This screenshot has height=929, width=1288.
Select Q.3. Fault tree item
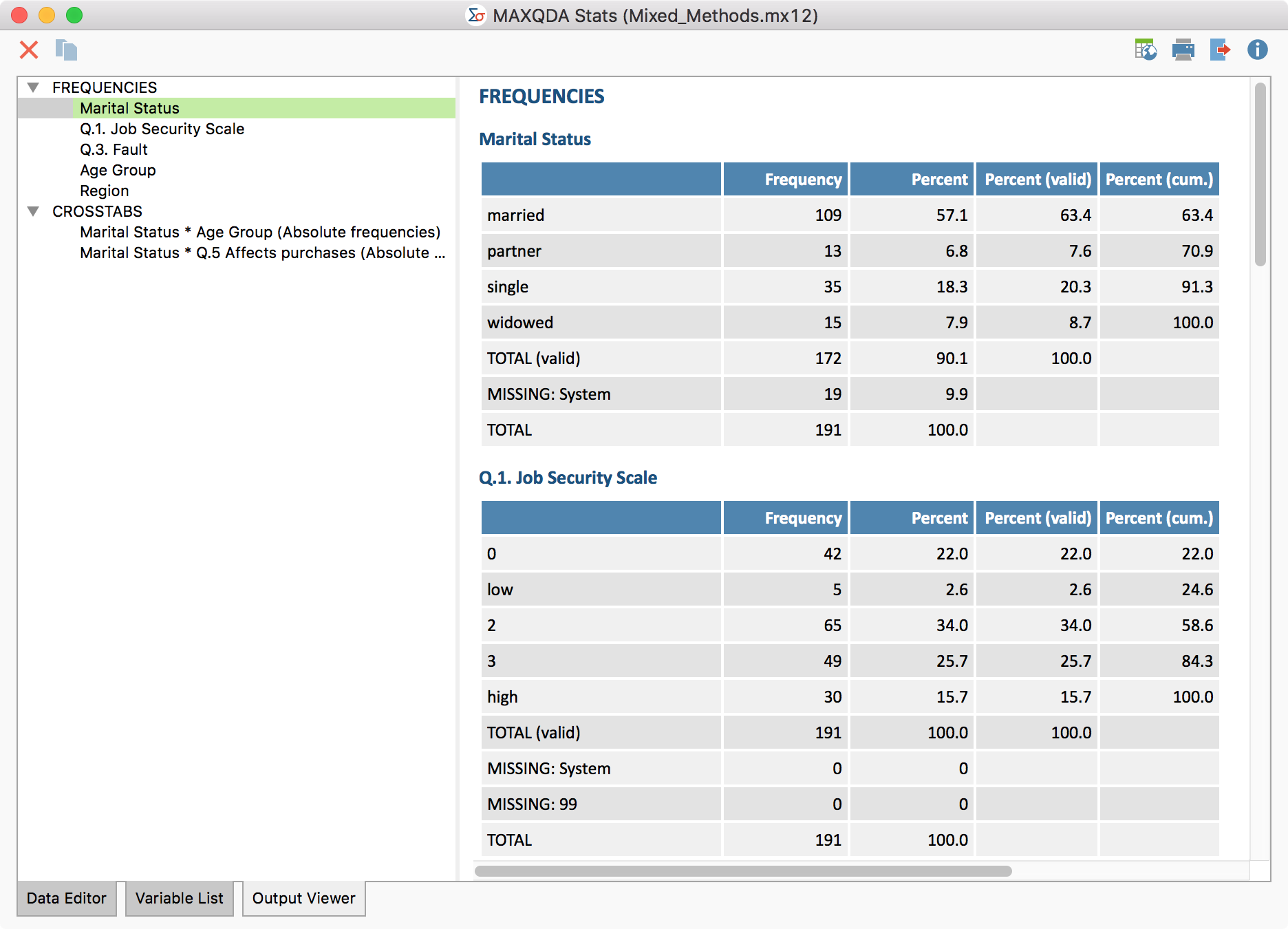click(x=114, y=149)
